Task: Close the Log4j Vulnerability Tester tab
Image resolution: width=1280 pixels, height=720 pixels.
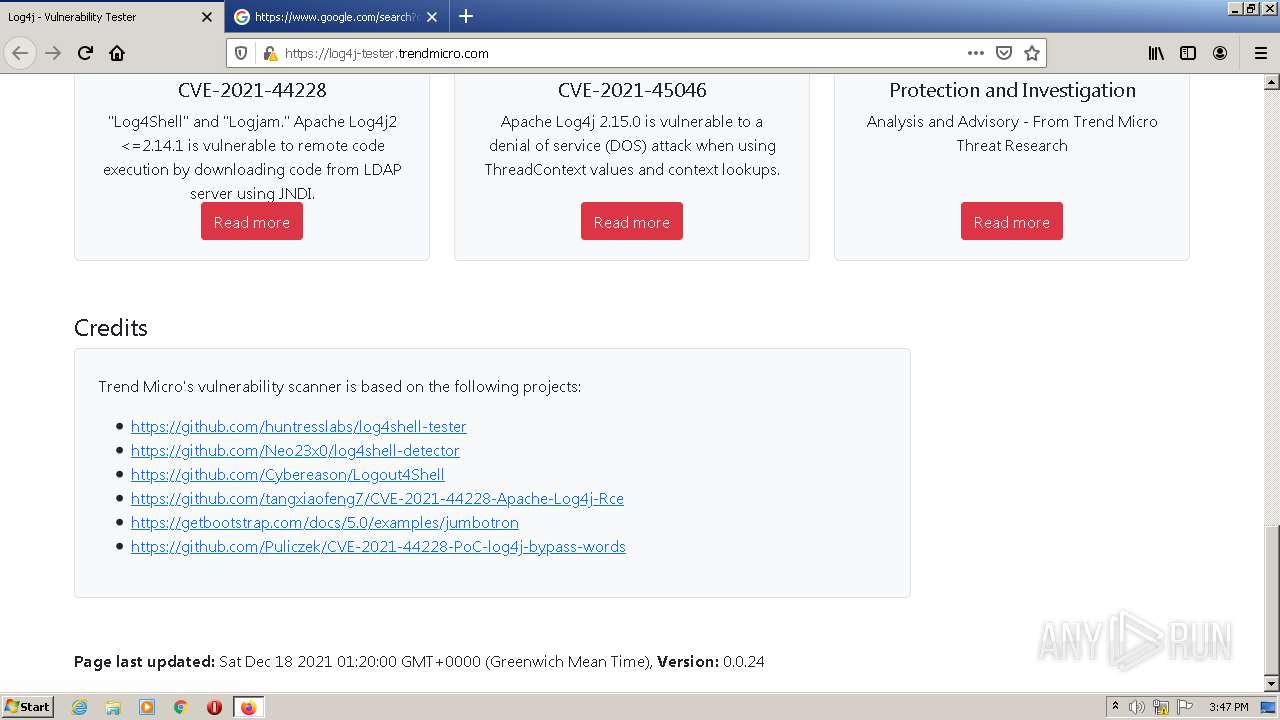Action: click(x=207, y=17)
